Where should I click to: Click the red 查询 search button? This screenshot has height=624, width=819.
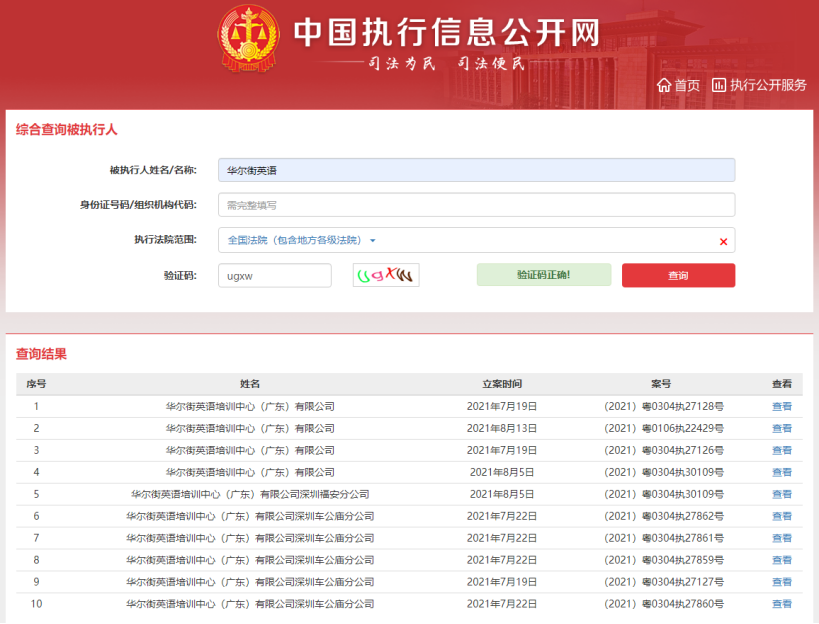678,275
